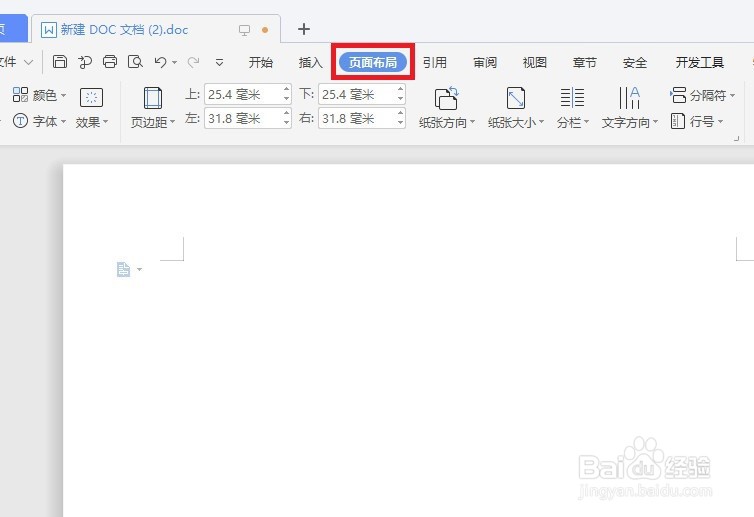Click the Undo arrow icon
The width and height of the screenshot is (754, 517).
[161, 62]
